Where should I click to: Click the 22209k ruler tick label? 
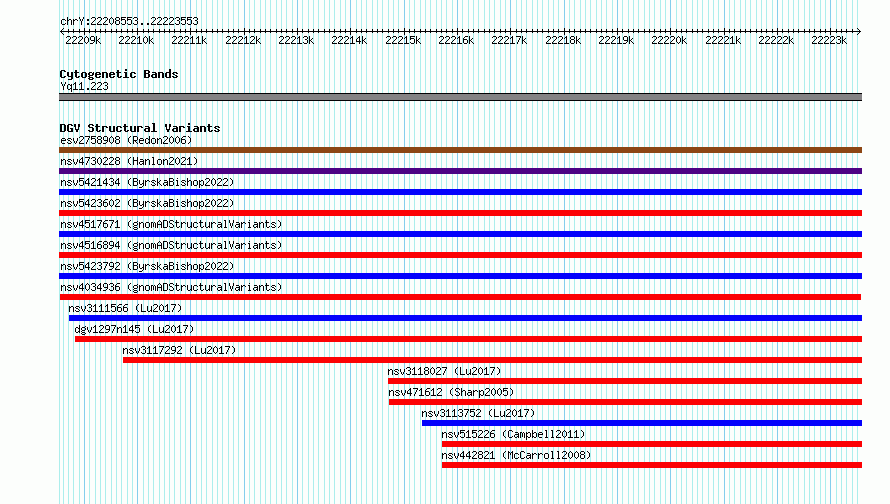click(x=83, y=40)
